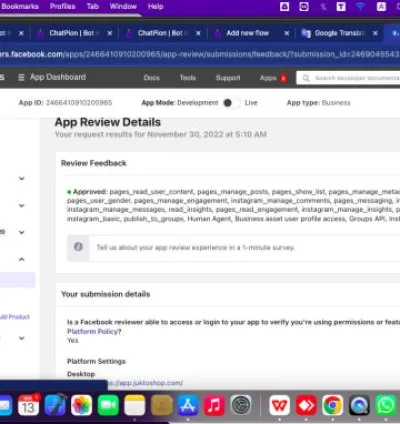Screen dimensions: 400x424
Task: Launch Music from the Dock
Action: pyautogui.click(x=214, y=405)
